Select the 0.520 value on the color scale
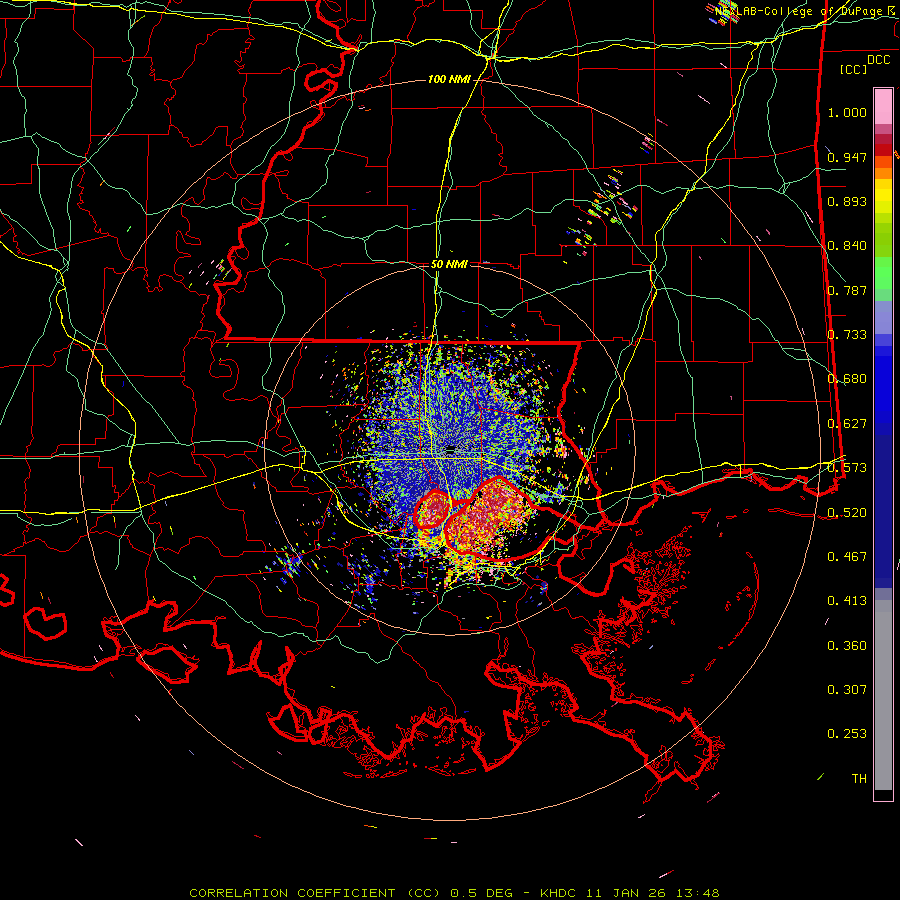Viewport: 900px width, 900px height. tap(847, 513)
